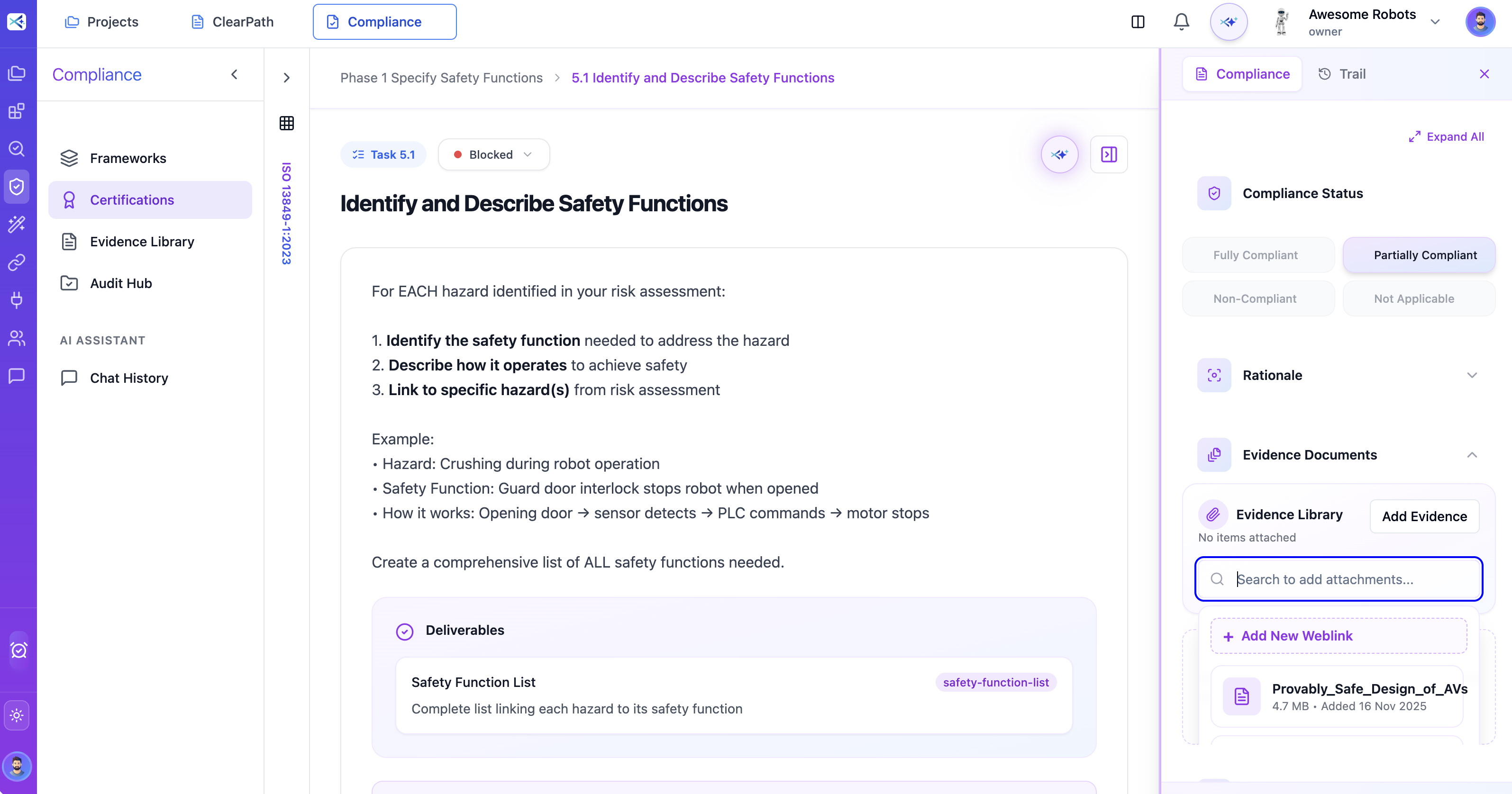This screenshot has width=1512, height=794.
Task: Click the Add Evidence button
Action: click(x=1424, y=516)
